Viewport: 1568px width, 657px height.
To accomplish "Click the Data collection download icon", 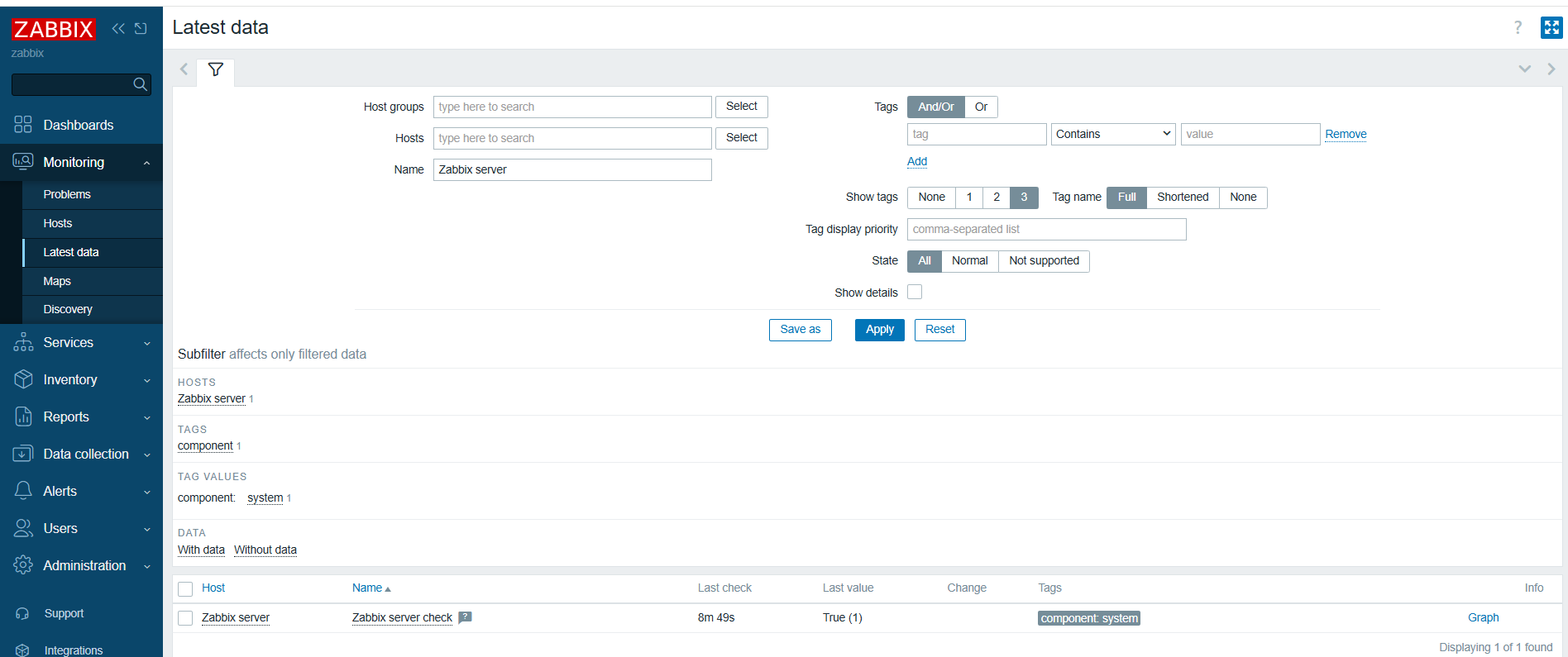I will click(23, 454).
